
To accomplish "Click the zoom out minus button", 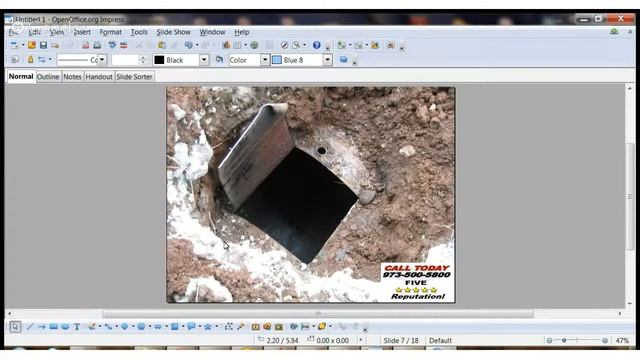I will coord(549,340).
